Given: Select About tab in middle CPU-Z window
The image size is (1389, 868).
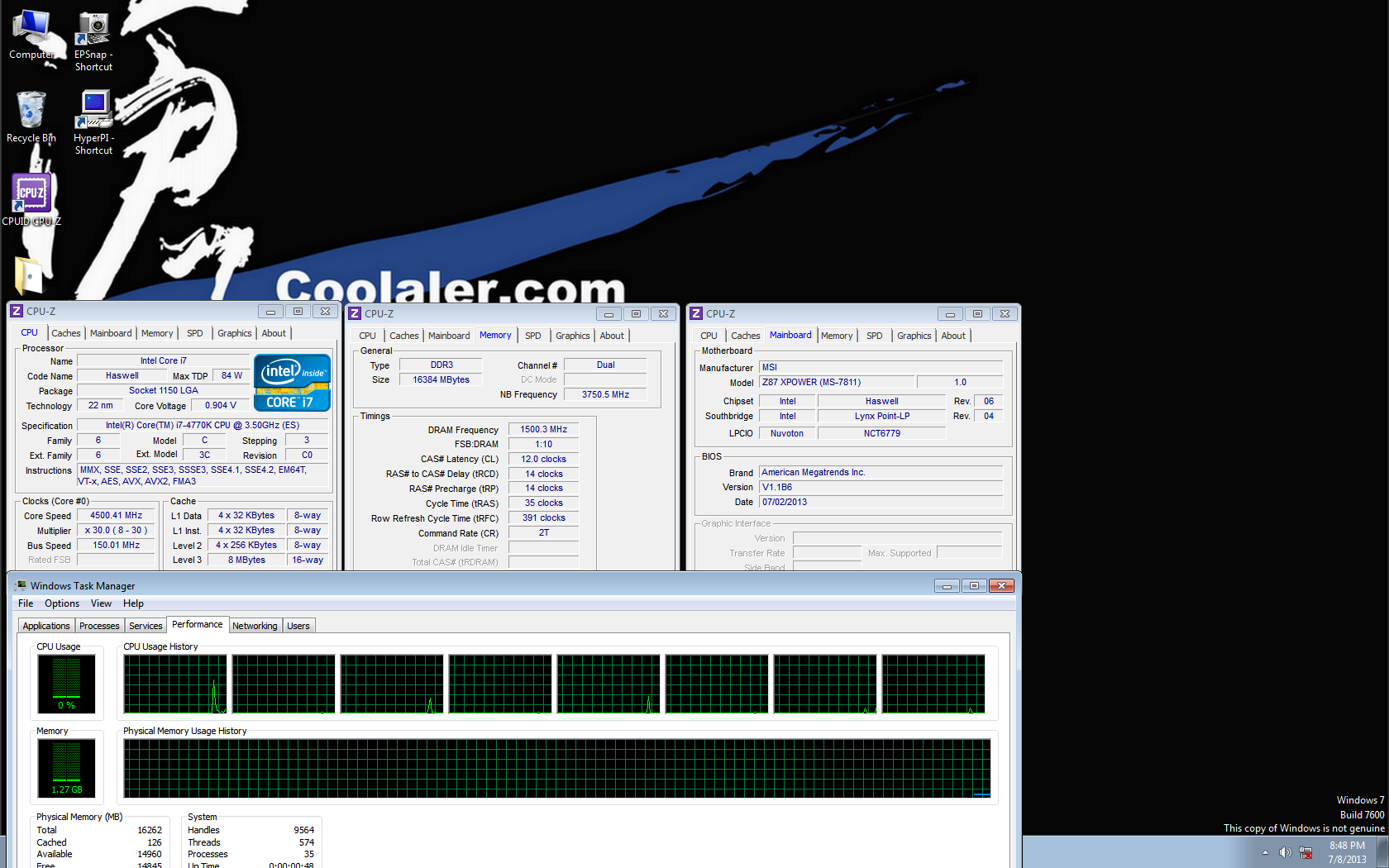Looking at the screenshot, I should click(612, 336).
